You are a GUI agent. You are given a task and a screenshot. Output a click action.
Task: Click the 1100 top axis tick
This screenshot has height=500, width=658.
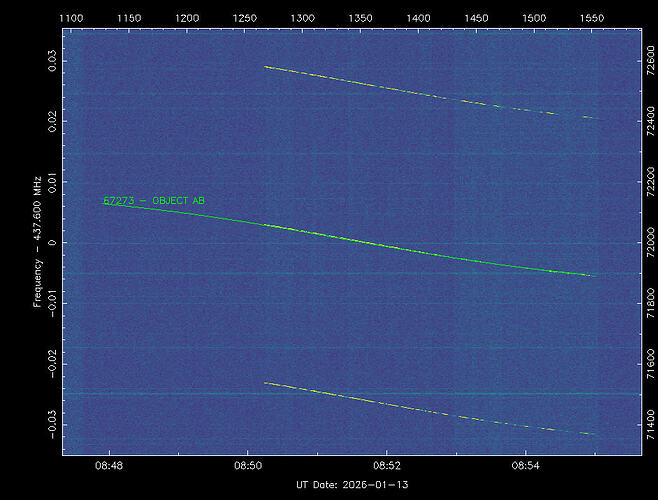coord(72,18)
